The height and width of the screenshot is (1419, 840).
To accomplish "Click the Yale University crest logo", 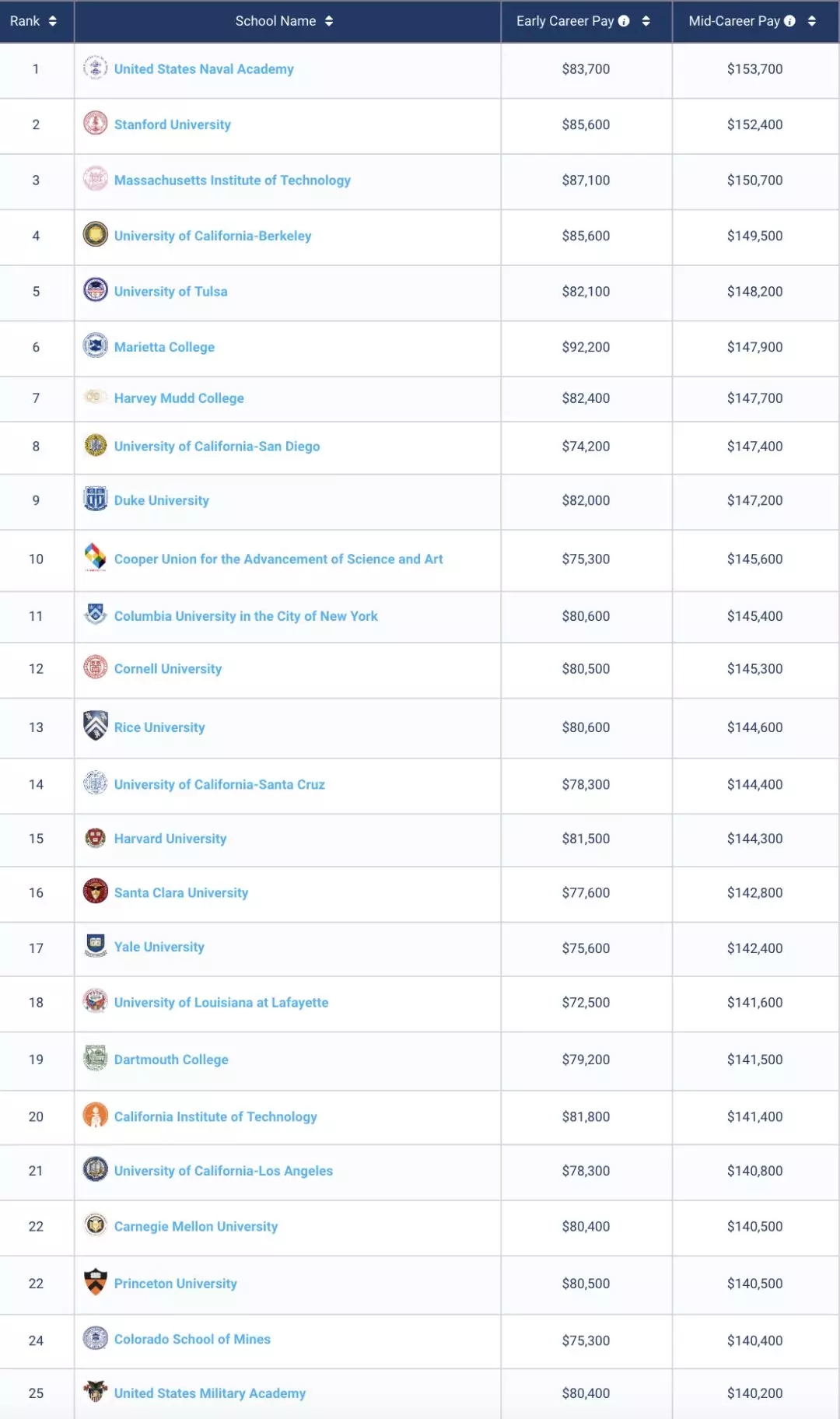I will coord(96,945).
